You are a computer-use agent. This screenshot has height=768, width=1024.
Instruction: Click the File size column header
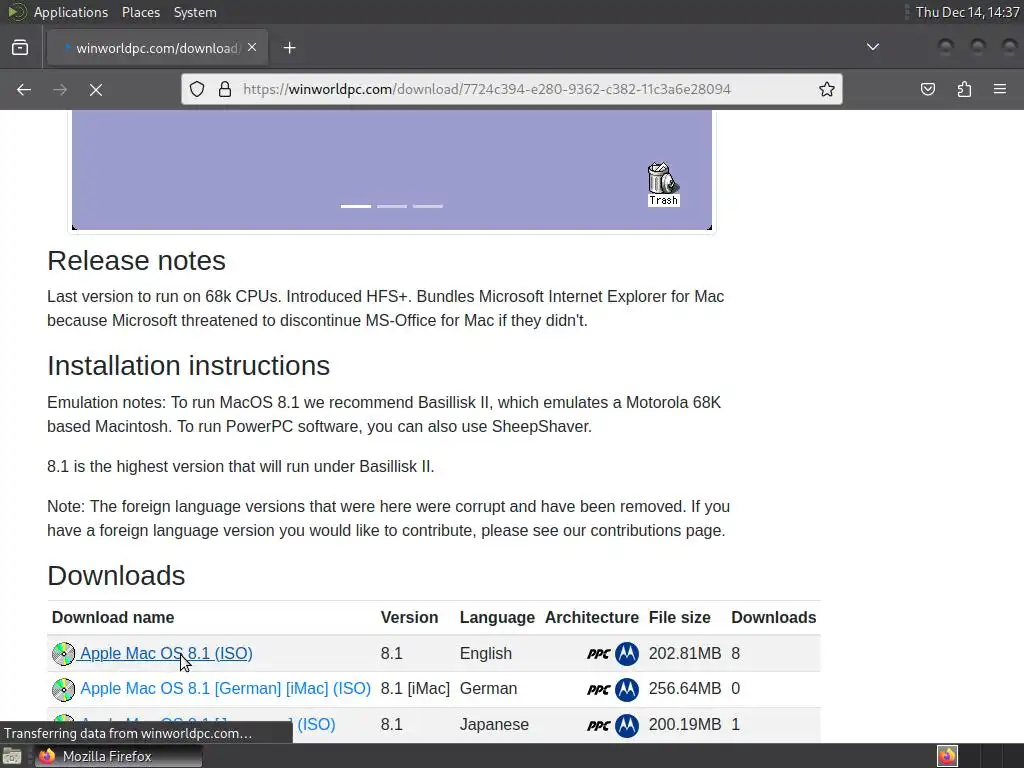pos(679,617)
